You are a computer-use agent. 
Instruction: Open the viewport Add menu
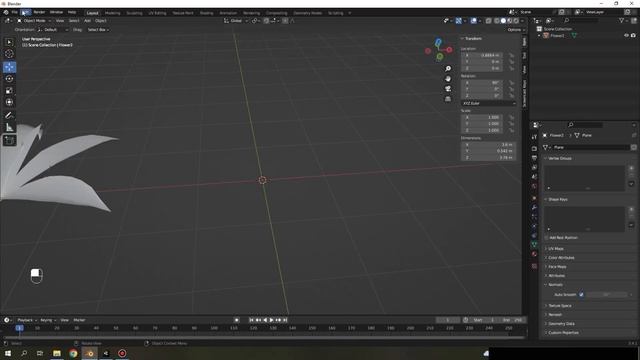click(x=87, y=21)
